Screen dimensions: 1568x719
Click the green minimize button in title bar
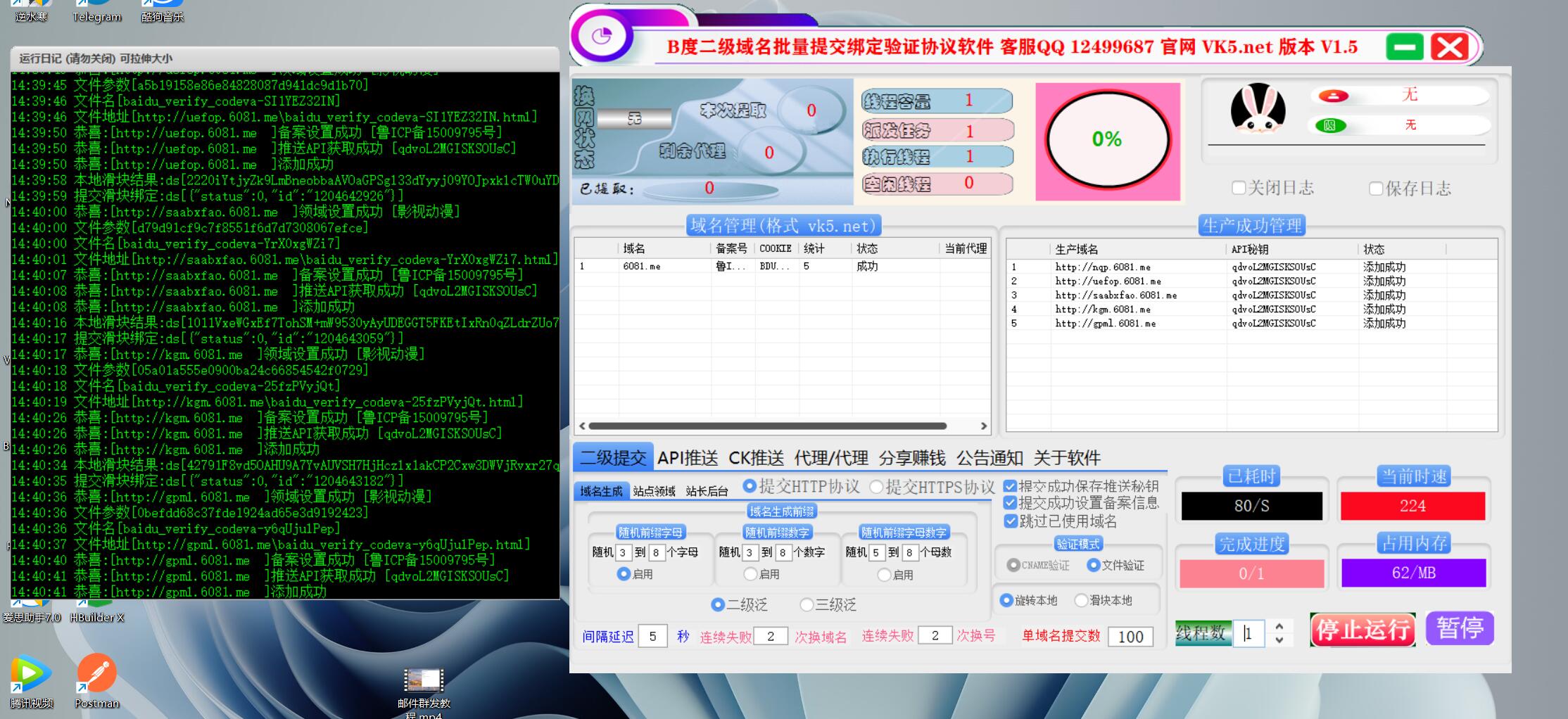1404,47
